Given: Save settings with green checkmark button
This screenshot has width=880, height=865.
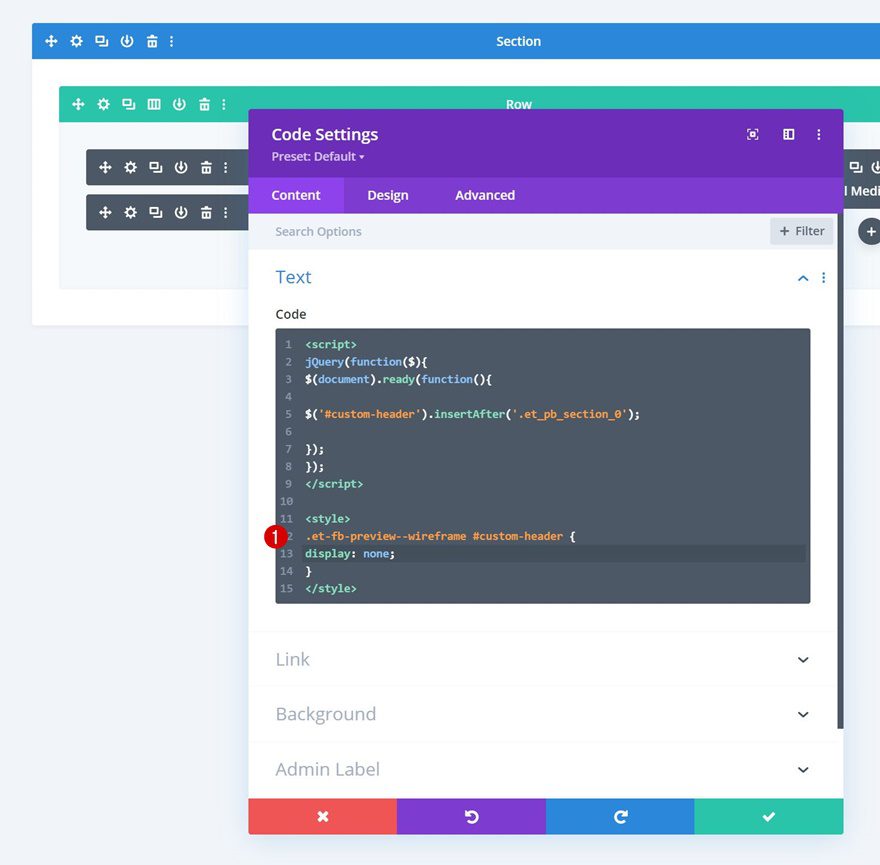Looking at the screenshot, I should pyautogui.click(x=769, y=817).
